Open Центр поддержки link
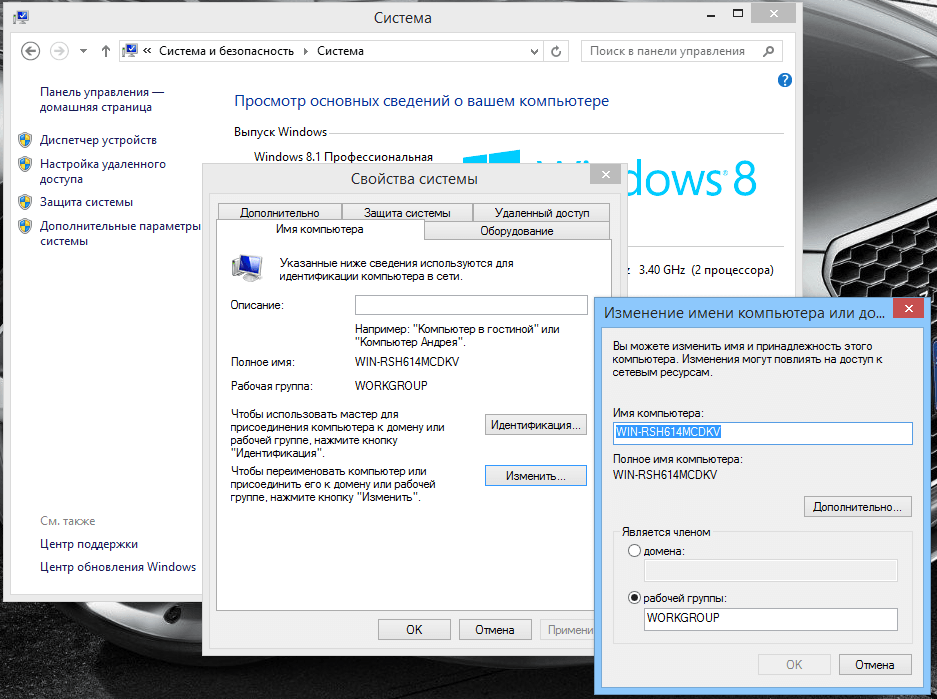The width and height of the screenshot is (937, 699). coord(88,544)
